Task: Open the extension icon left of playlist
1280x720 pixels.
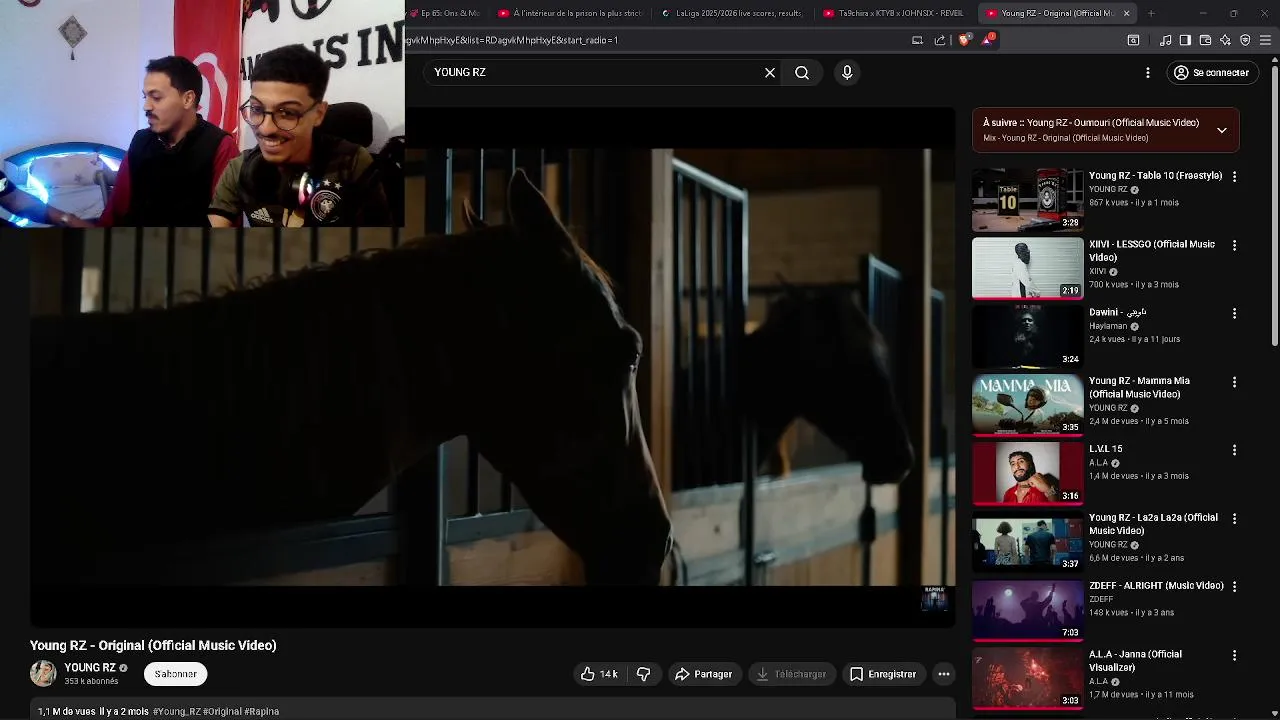Action: tap(1133, 40)
